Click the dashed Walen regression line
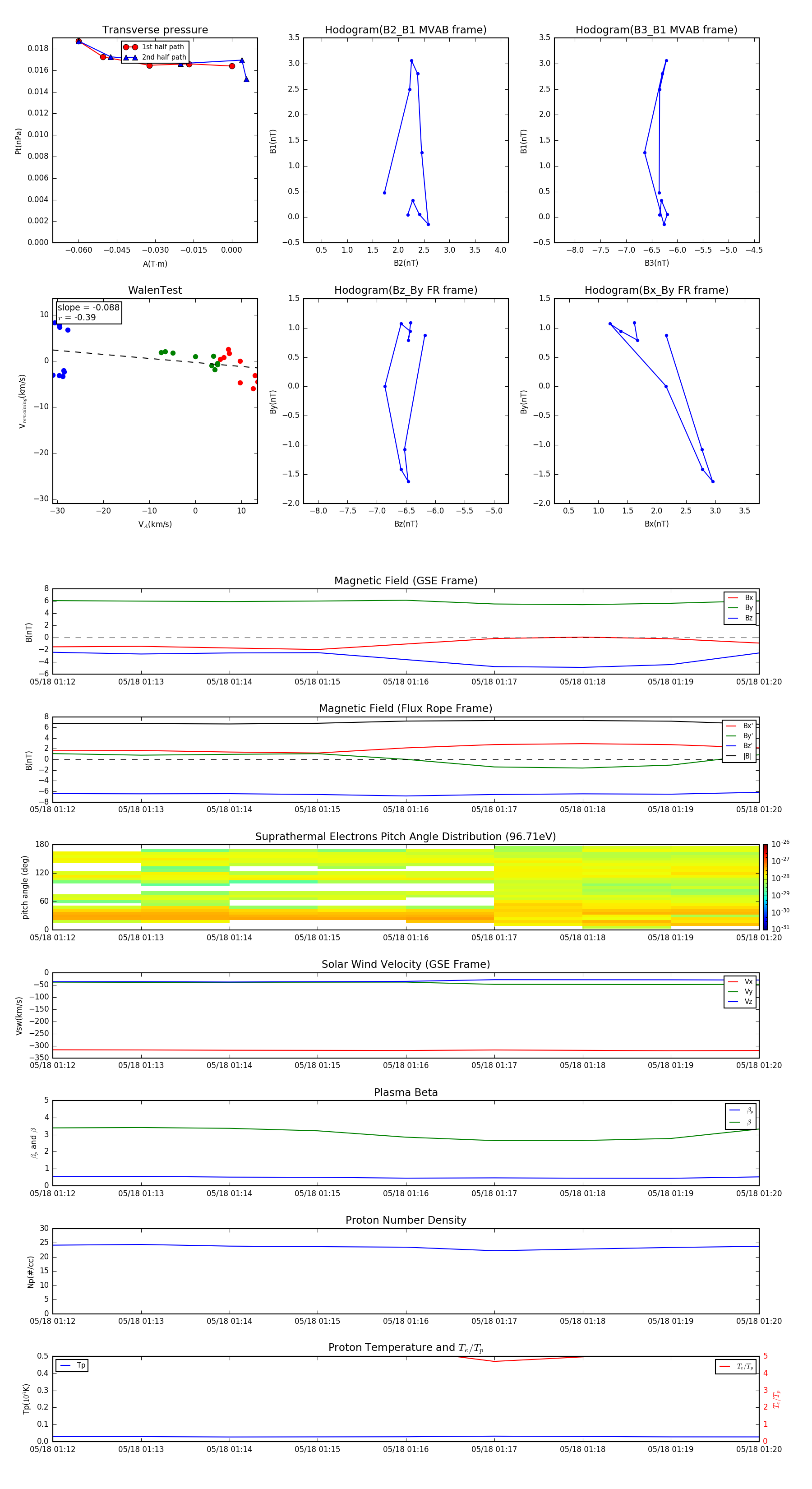Screen dimensions: 812x1489 point(155,359)
